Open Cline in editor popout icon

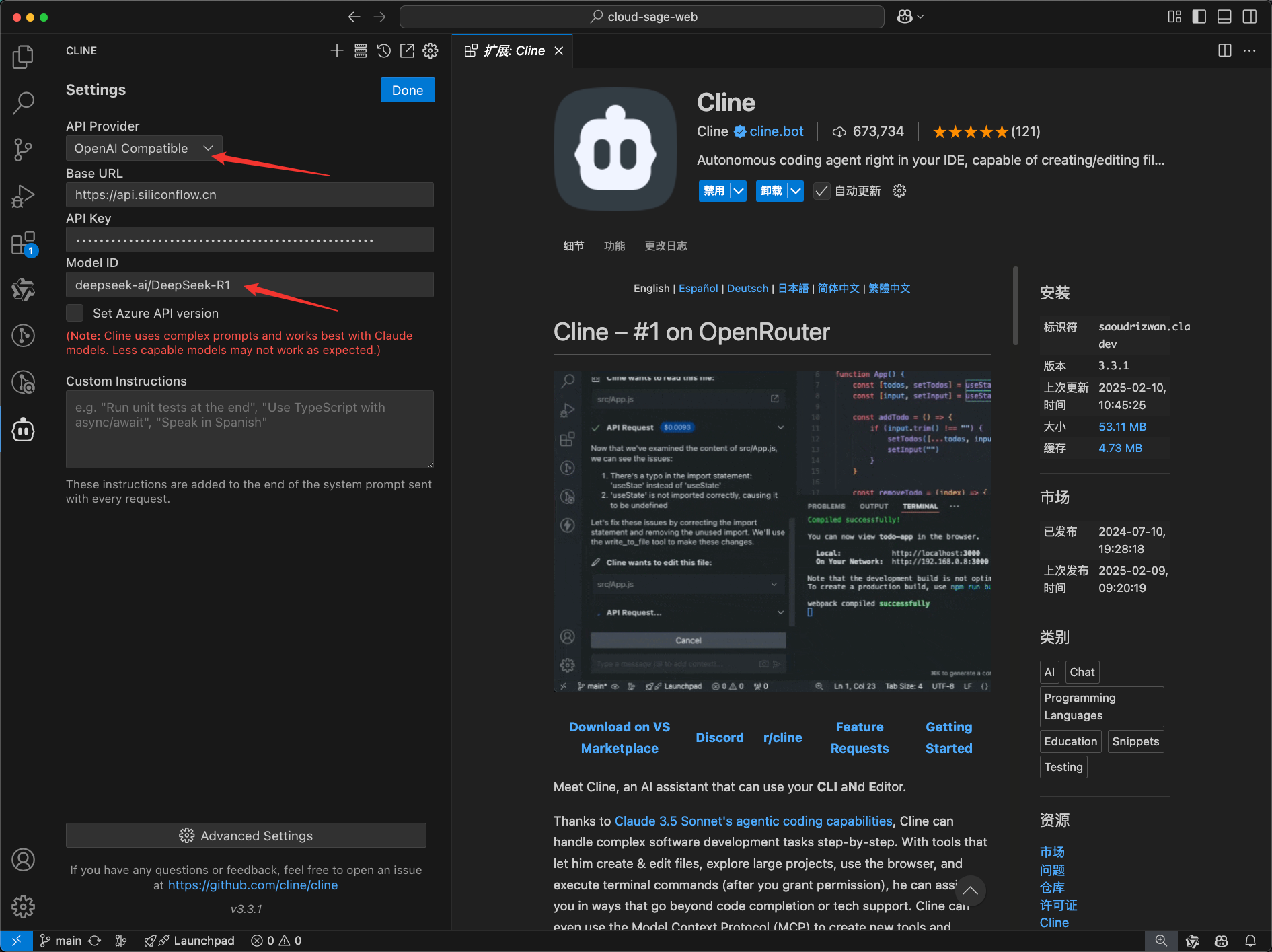(407, 50)
